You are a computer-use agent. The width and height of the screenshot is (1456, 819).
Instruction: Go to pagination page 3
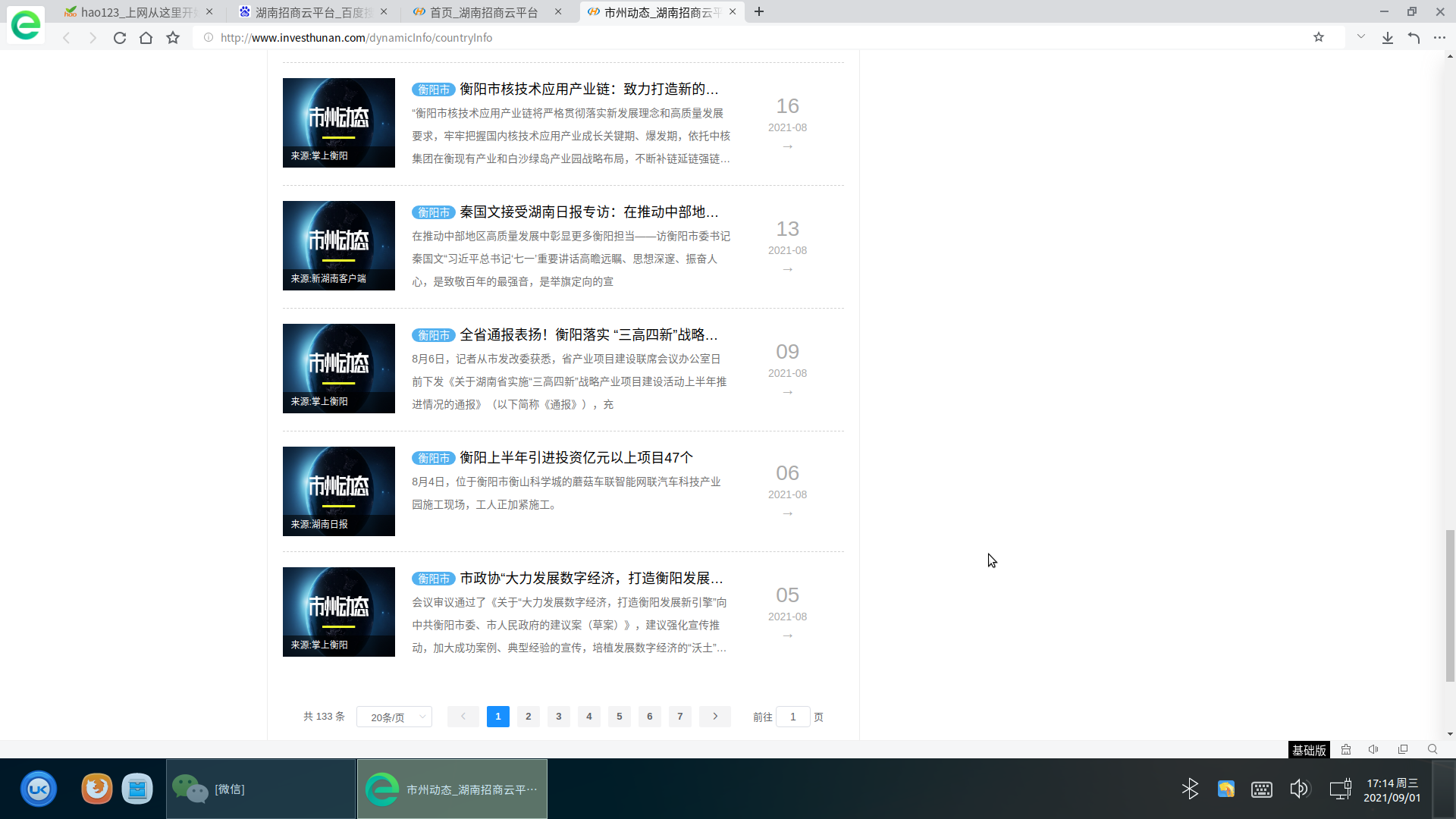pos(559,717)
